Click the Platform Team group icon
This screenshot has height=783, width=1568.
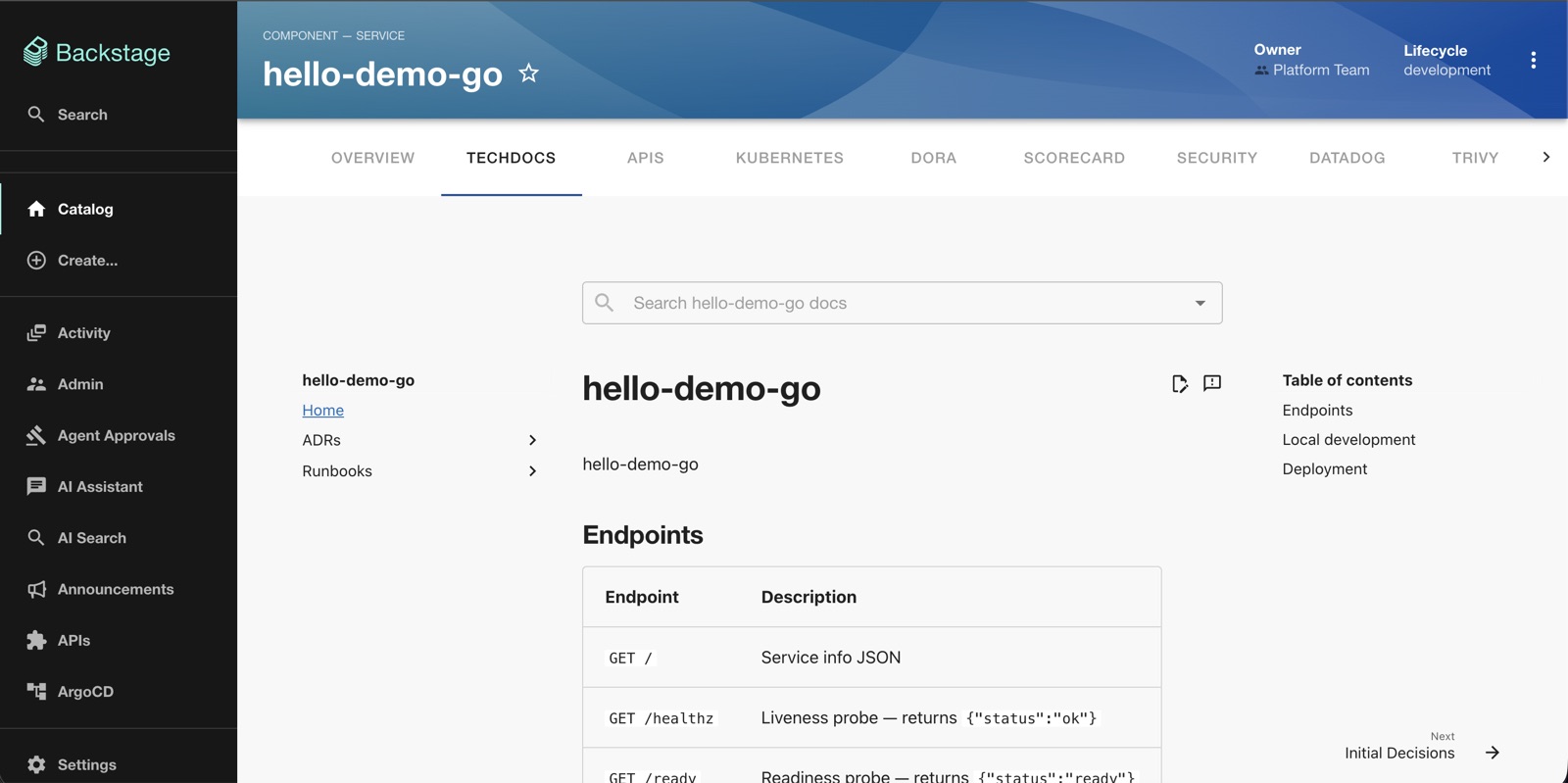(x=1261, y=71)
